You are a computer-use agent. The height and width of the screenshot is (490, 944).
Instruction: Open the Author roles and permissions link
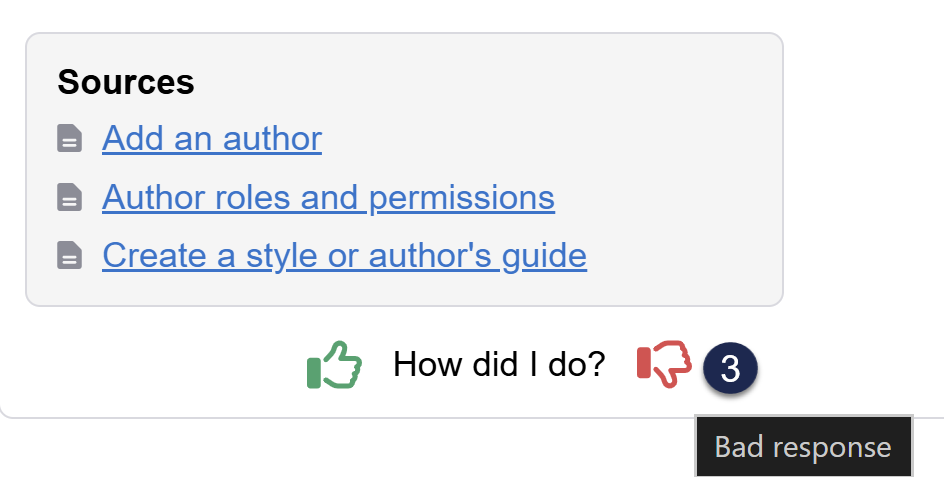coord(328,197)
